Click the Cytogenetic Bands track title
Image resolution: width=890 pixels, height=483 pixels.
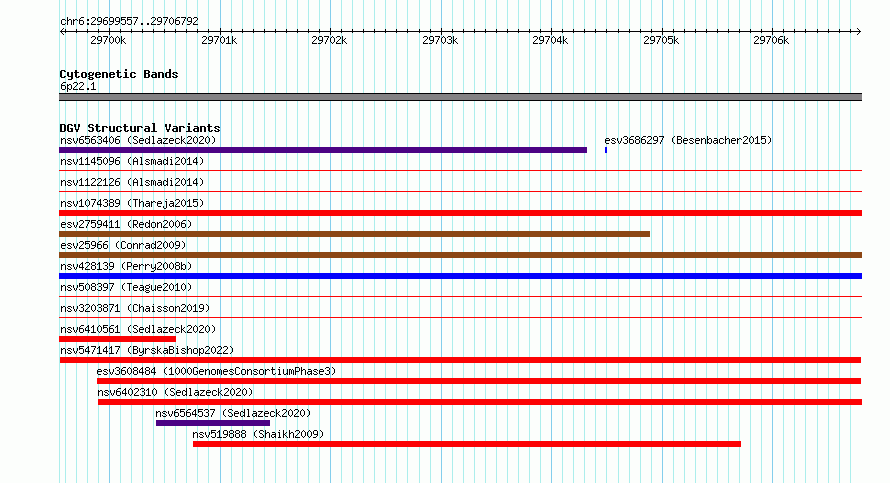pos(119,74)
